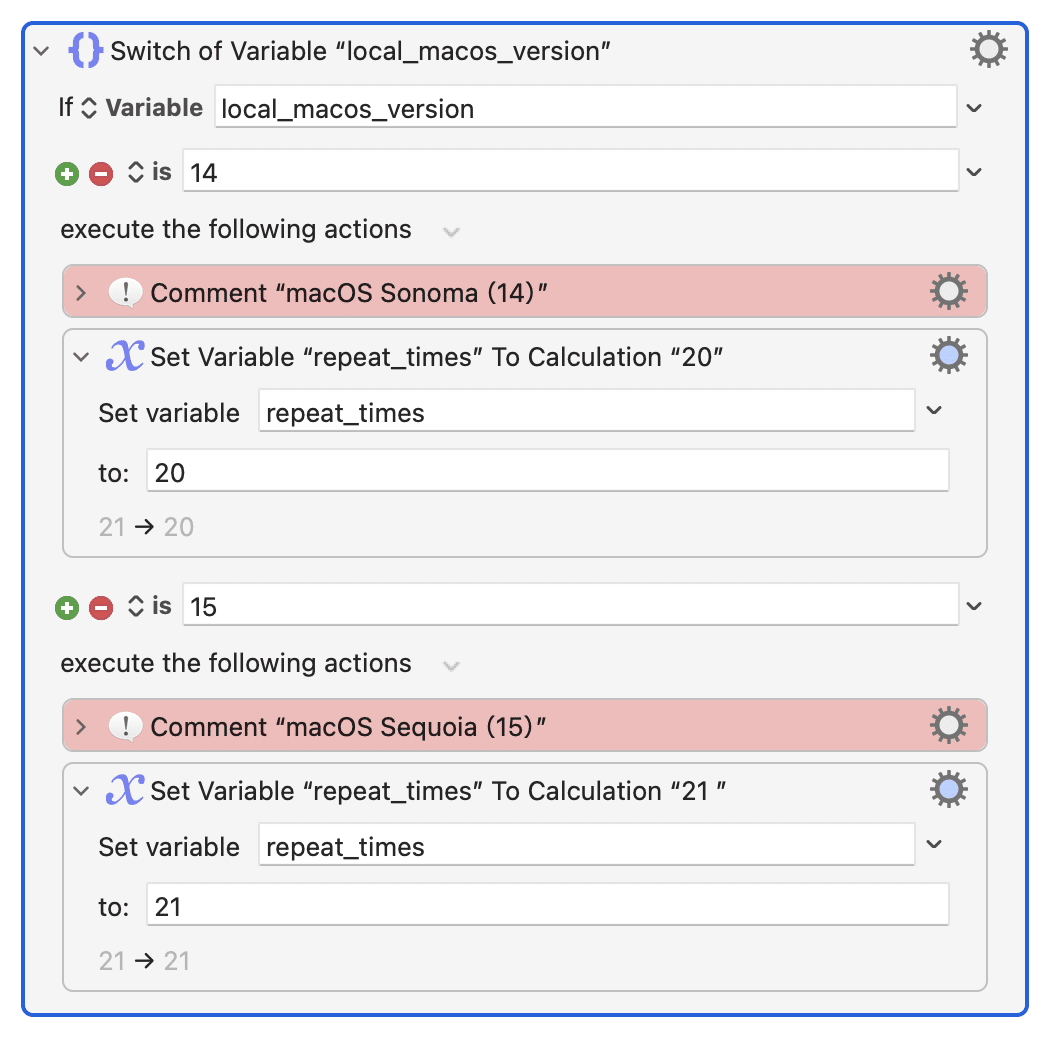
Task: Edit the "to:" field containing 21
Action: (x=548, y=905)
